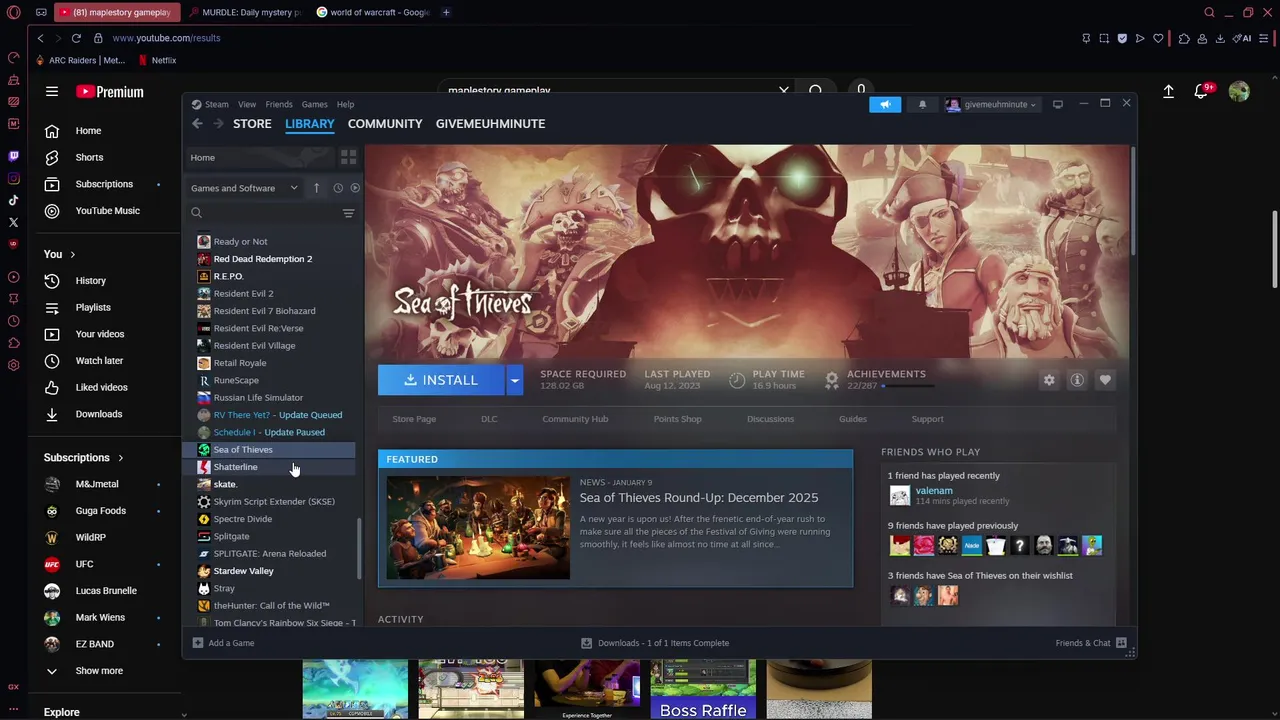Viewport: 1280px width, 720px height.
Task: Open the Points Shop tab
Action: (677, 419)
